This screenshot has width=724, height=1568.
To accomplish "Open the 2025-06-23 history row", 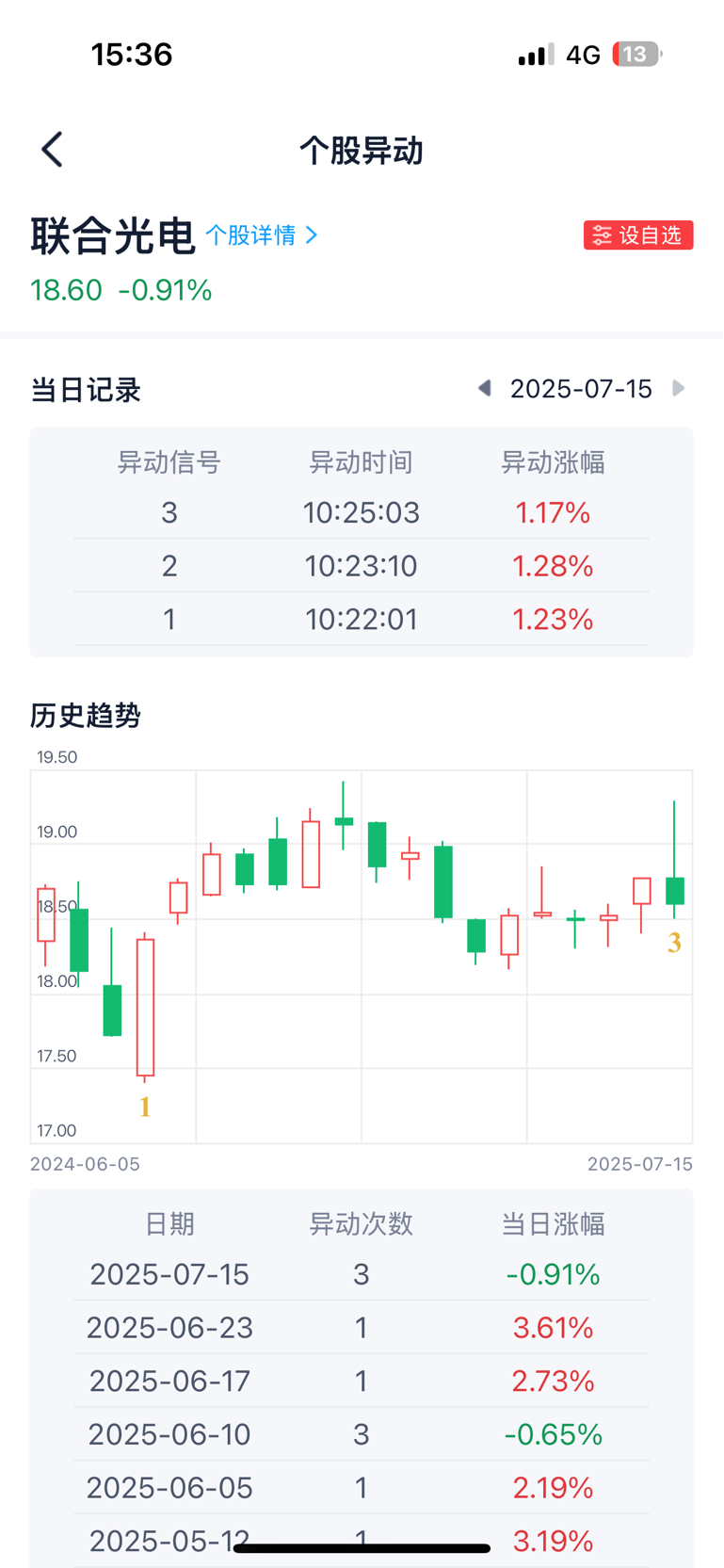I will [361, 1328].
